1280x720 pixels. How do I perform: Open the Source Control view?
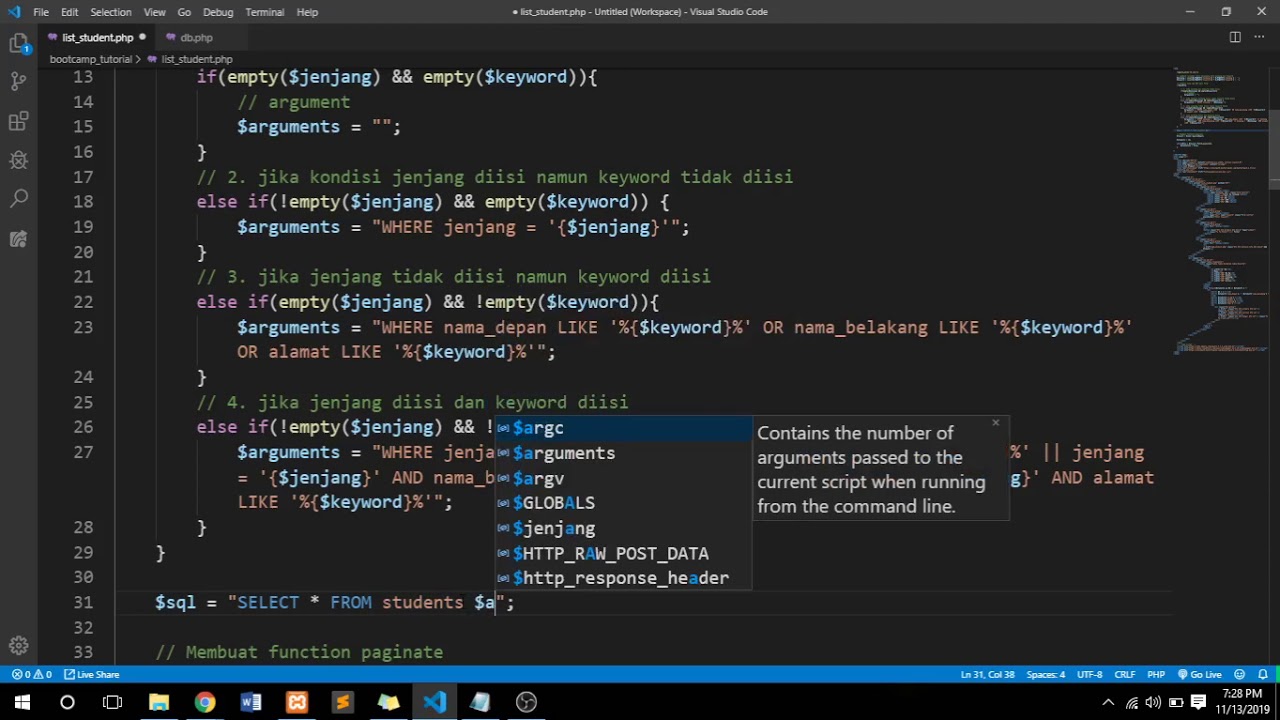click(x=18, y=82)
